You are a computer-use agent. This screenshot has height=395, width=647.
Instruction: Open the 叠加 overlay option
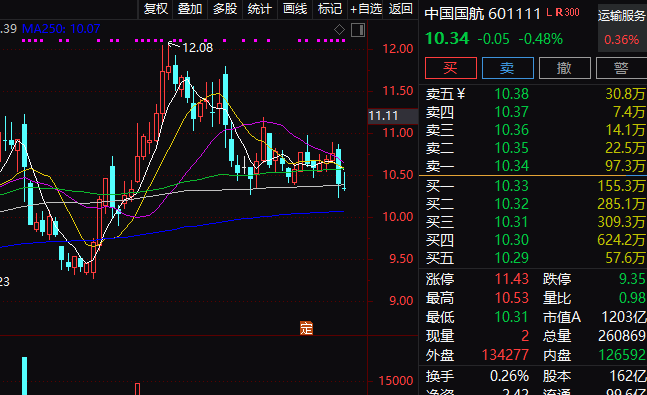coord(190,9)
